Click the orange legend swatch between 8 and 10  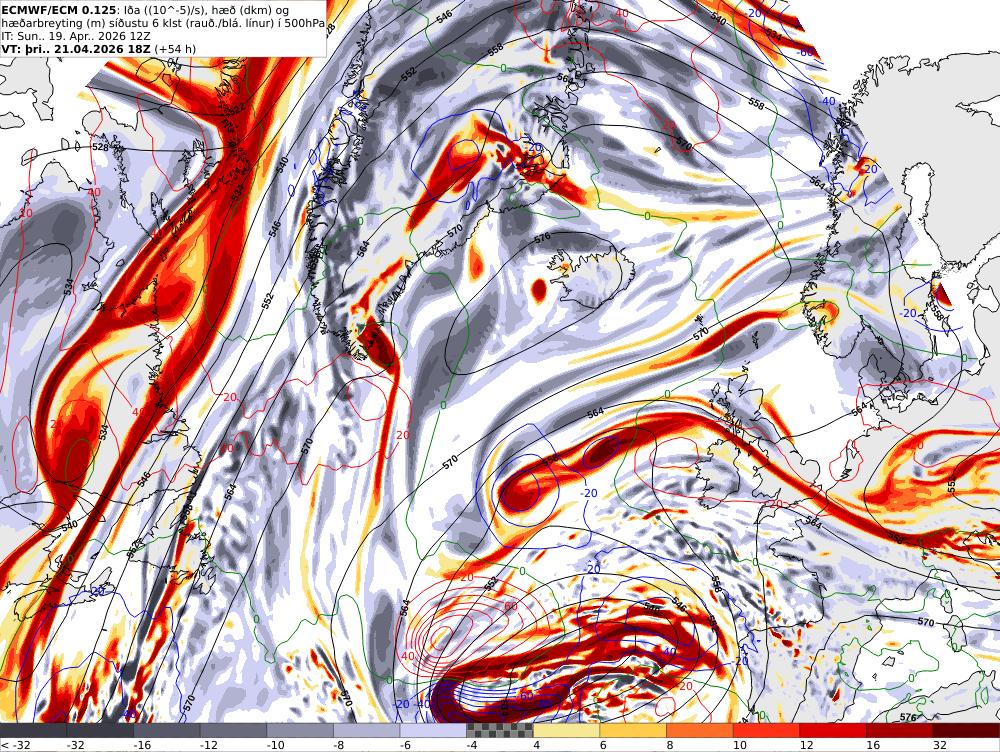(x=700, y=730)
